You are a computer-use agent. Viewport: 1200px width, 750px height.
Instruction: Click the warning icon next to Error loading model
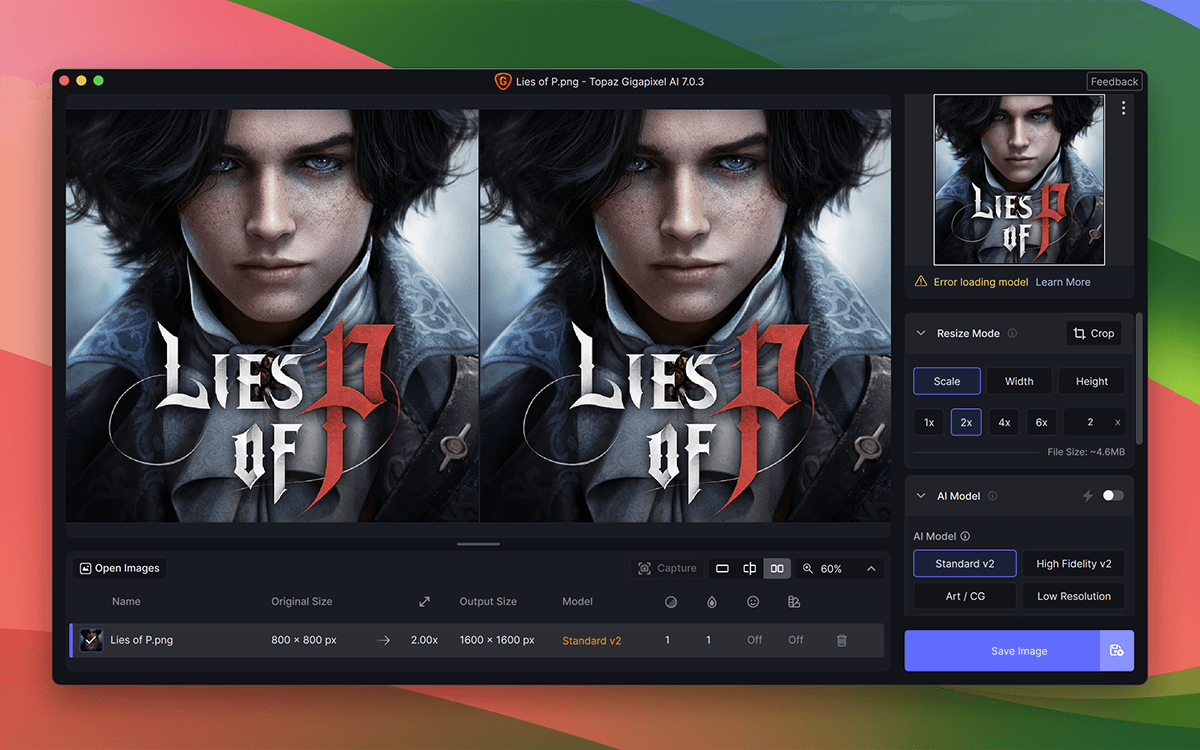point(921,282)
